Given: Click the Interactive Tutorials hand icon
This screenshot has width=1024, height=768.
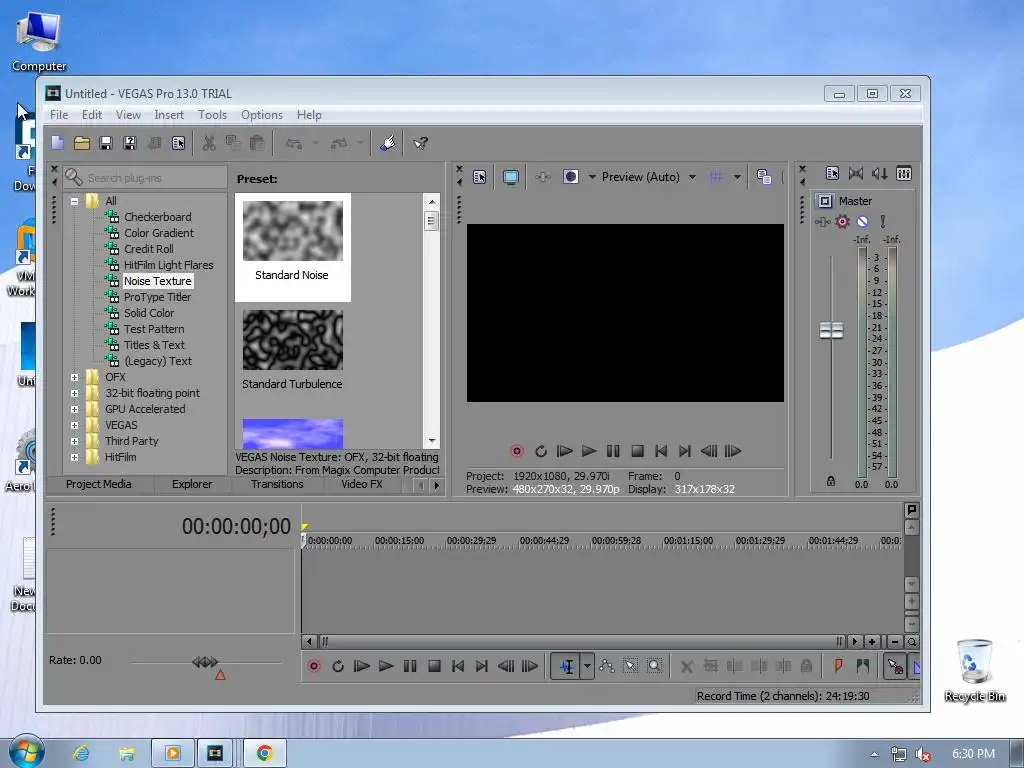Looking at the screenshot, I should tap(387, 143).
